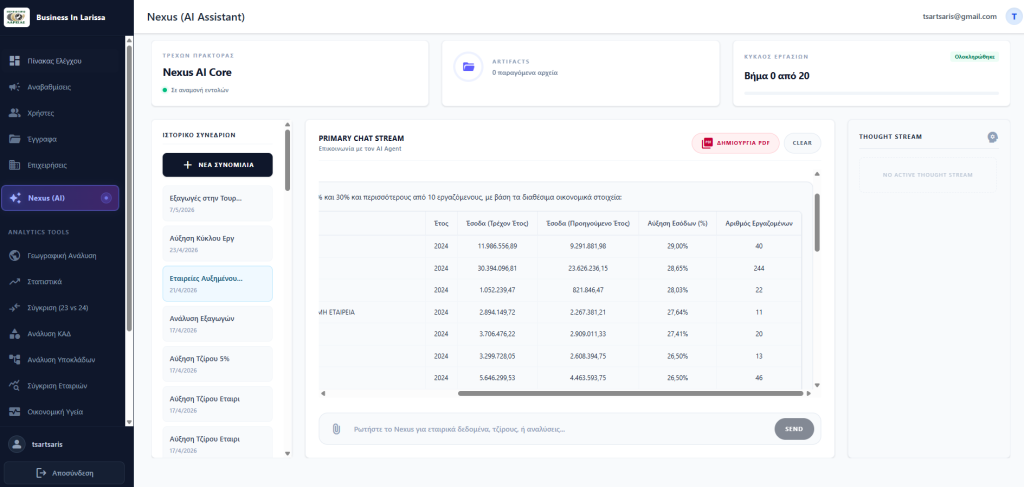Viewport: 1024px width, 487px height.
Task: Click the Αναβαθμίσεις megaphone icon
Action: coord(14,87)
